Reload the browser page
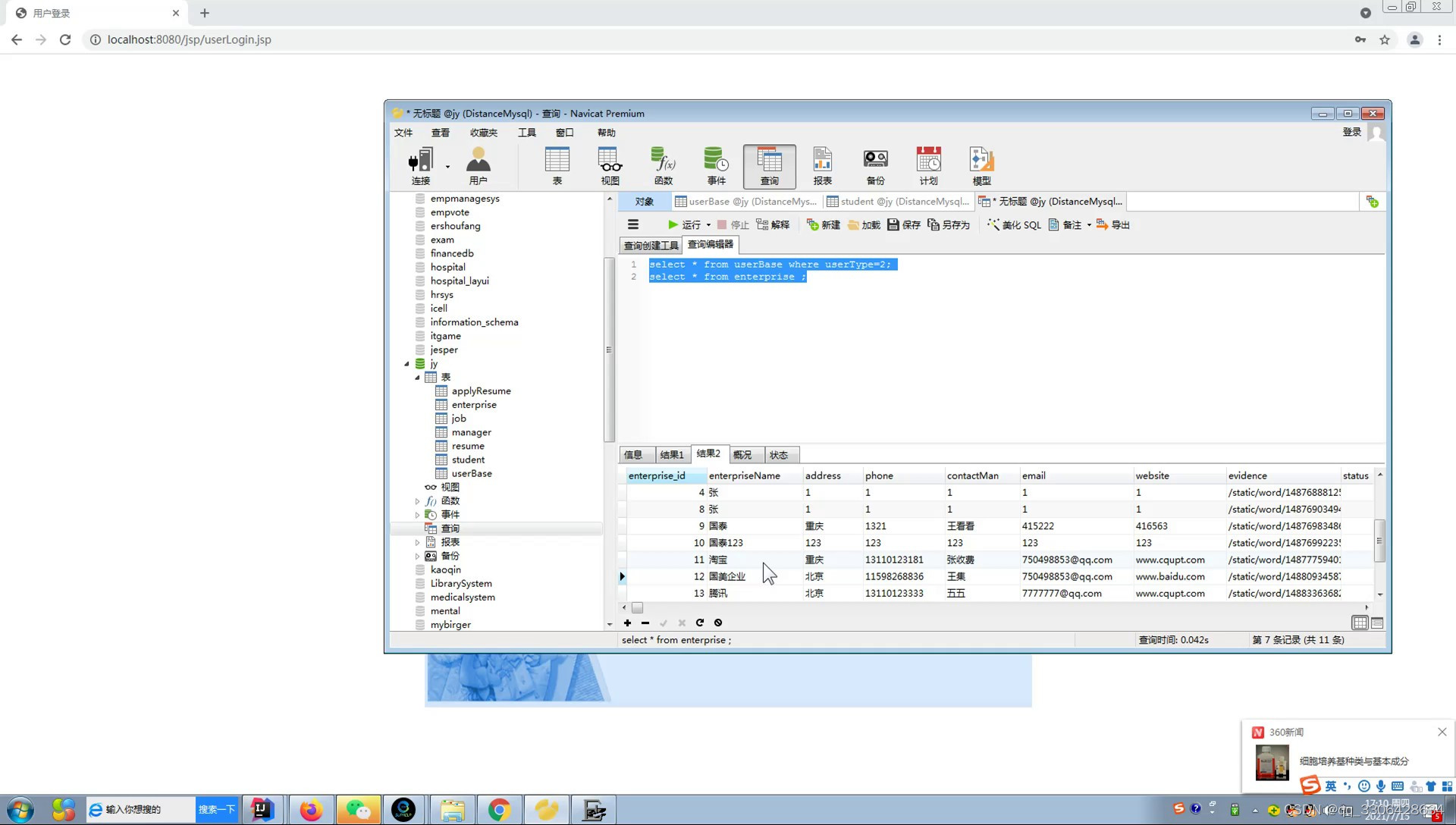This screenshot has width=1456, height=825. [x=65, y=39]
